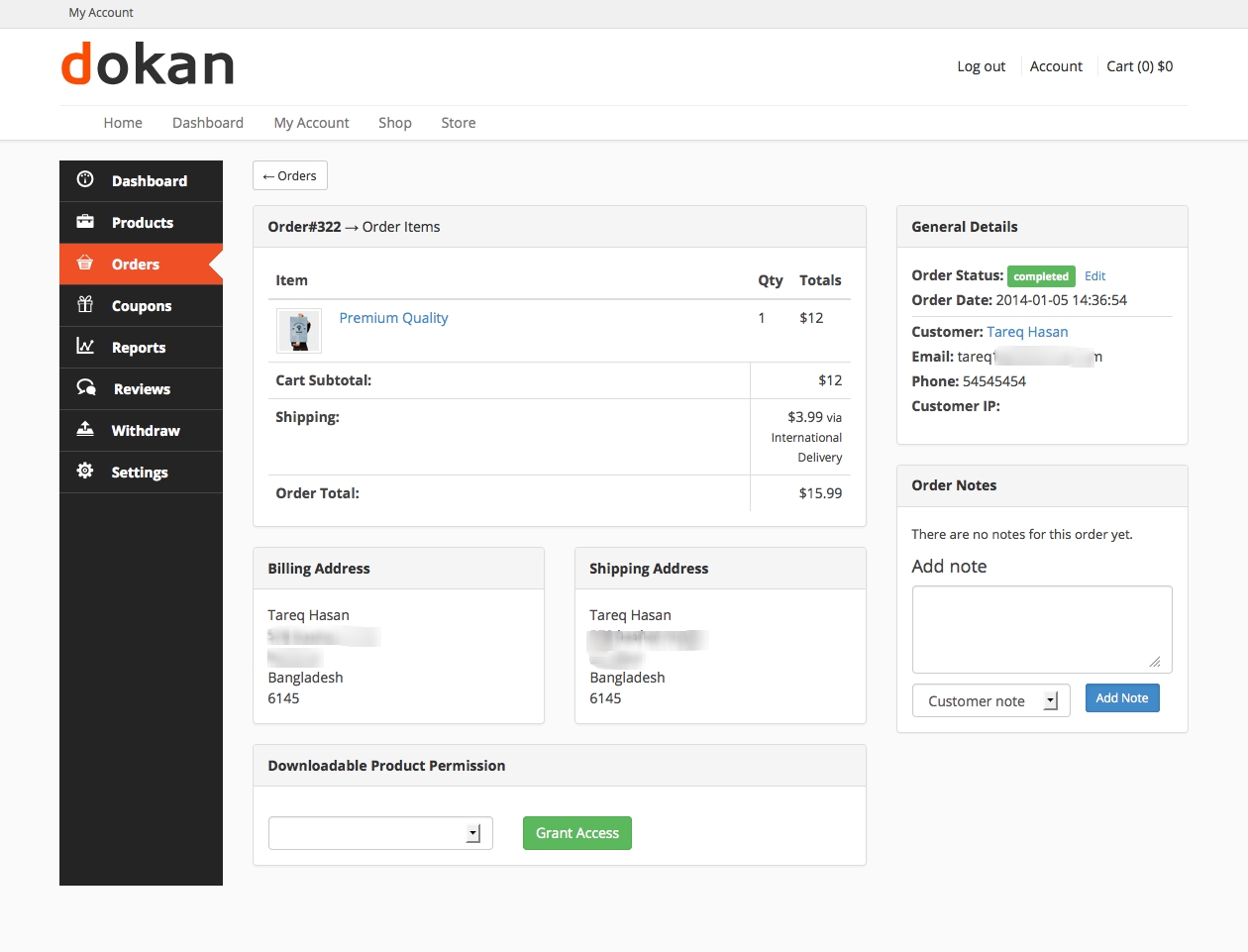Open the Customer note type dropdown
1248x952 pixels.
click(990, 701)
